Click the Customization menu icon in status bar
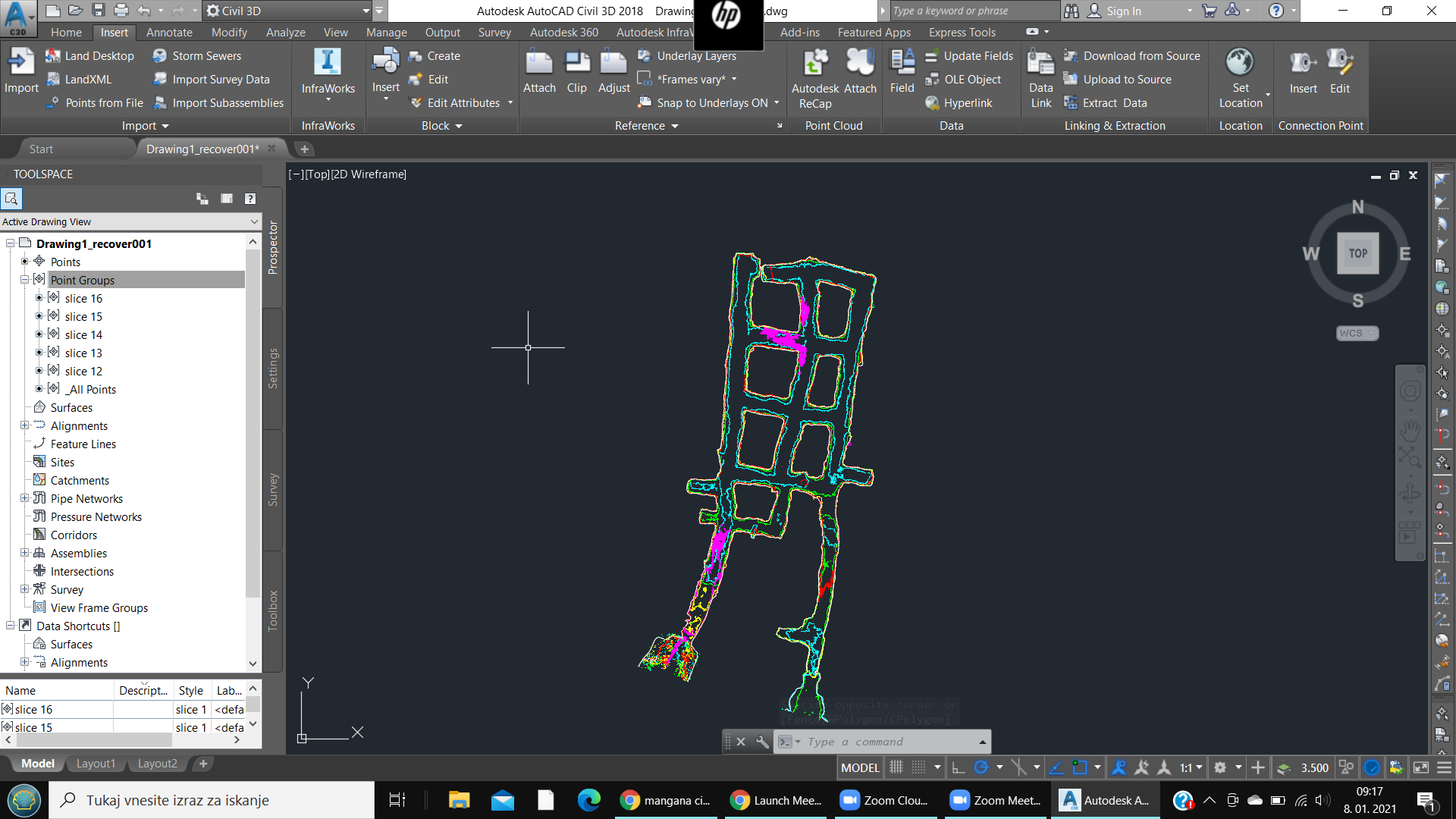Screen dimensions: 1456x819 (x=1445, y=767)
